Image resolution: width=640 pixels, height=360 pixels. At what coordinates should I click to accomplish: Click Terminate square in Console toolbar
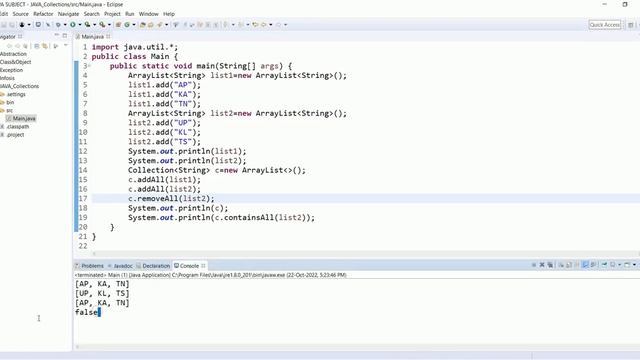click(x=534, y=265)
